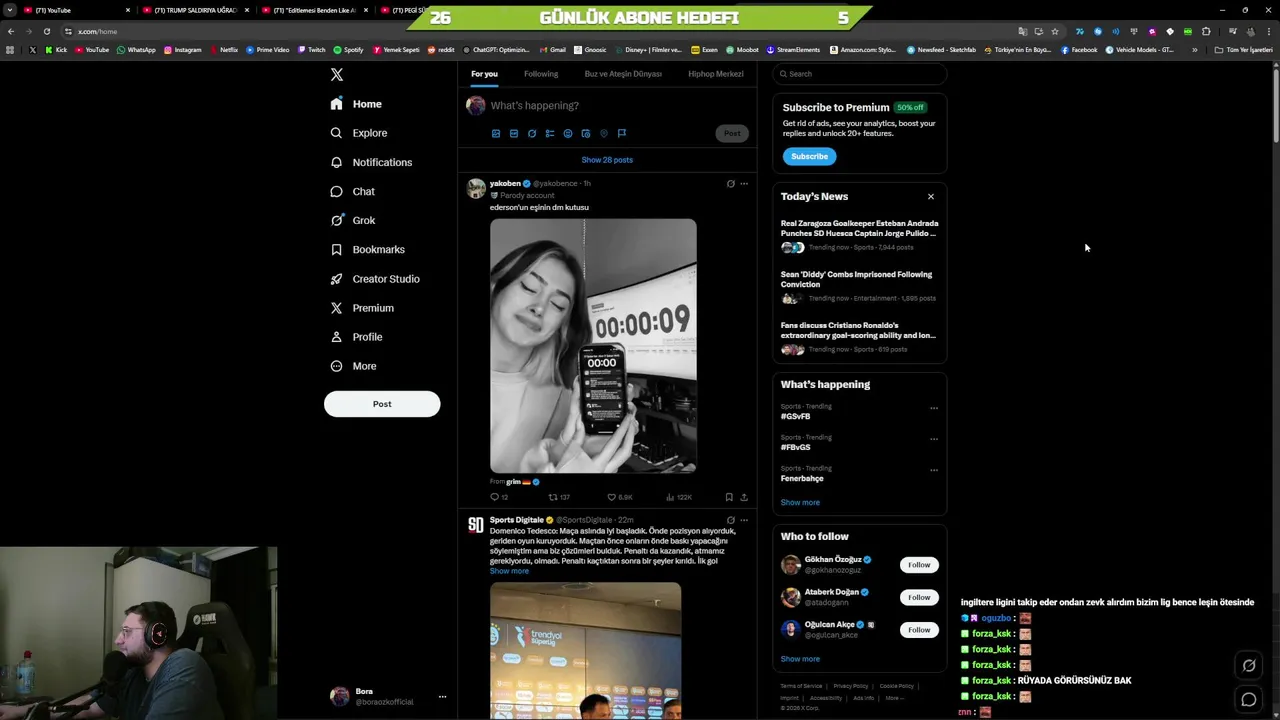Open options for Fenerbahçe trend
The height and width of the screenshot is (720, 1280).
(x=934, y=470)
